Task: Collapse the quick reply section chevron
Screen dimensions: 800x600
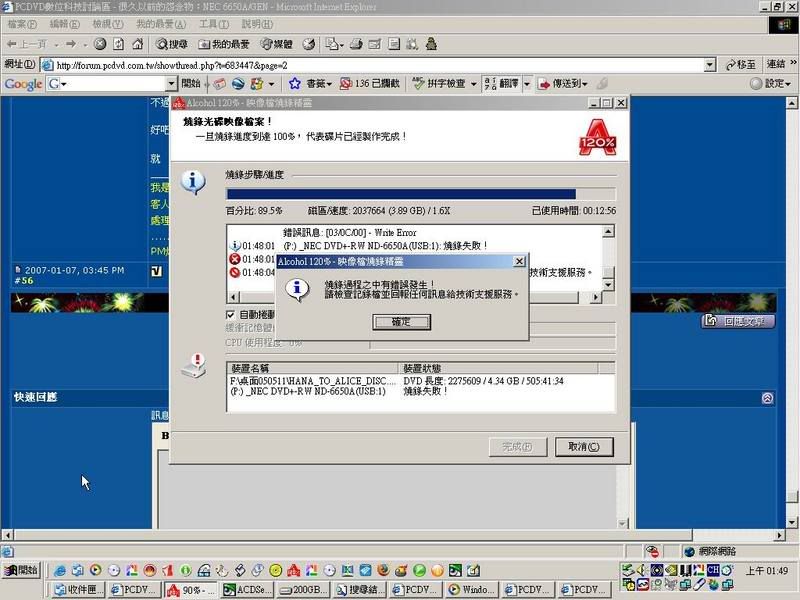Action: tap(767, 398)
